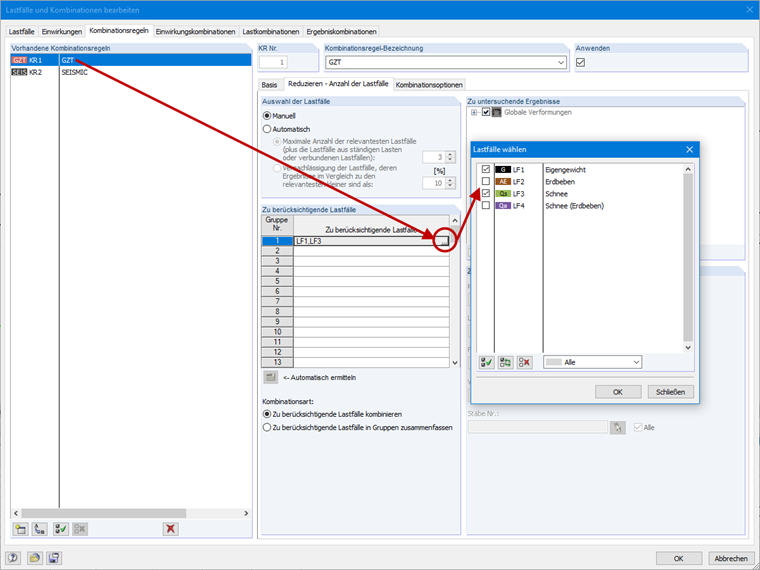Toggle the Globale Verformungen checkbox

pos(486,112)
